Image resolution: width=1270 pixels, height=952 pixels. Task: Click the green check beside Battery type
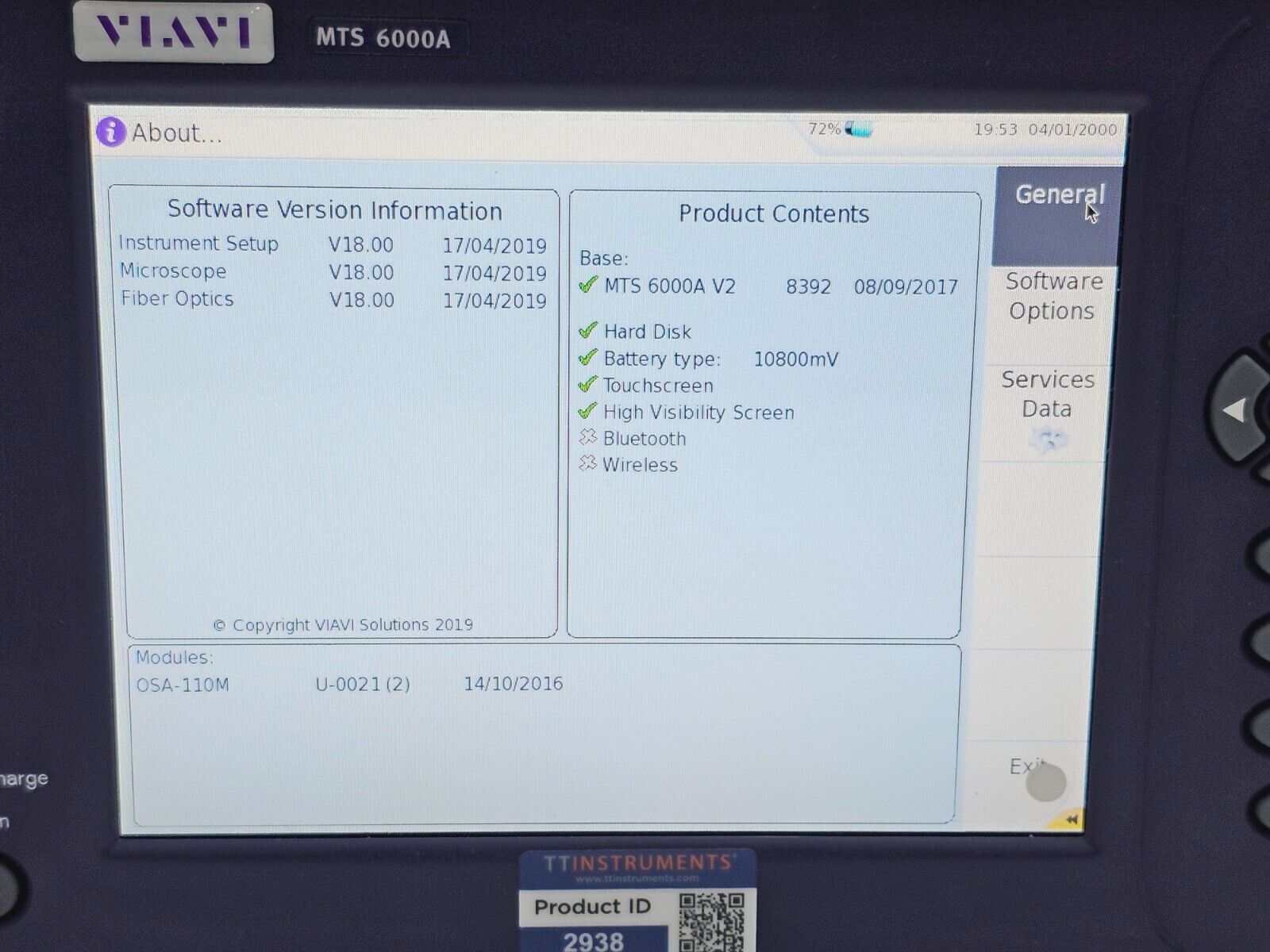coord(588,357)
